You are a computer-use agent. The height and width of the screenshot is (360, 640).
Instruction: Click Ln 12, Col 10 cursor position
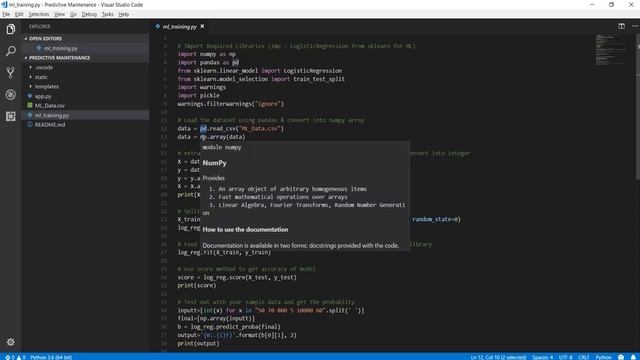[498, 357]
